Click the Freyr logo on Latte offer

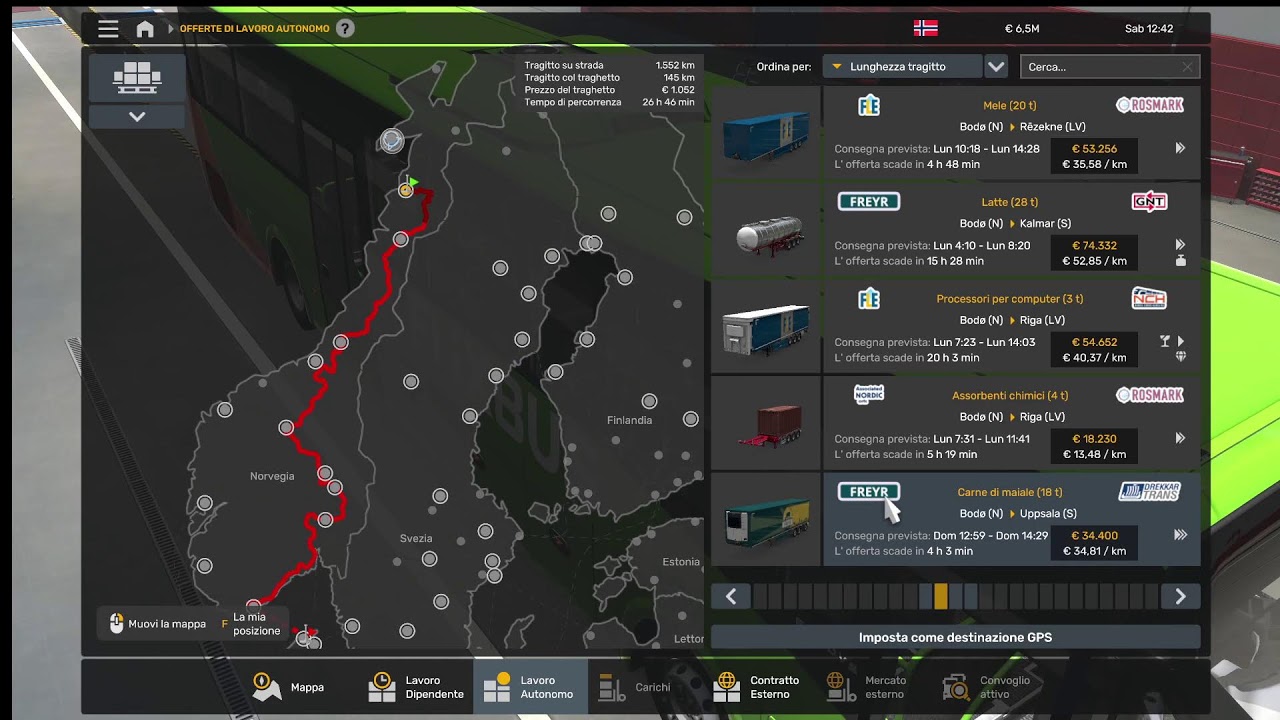[869, 202]
